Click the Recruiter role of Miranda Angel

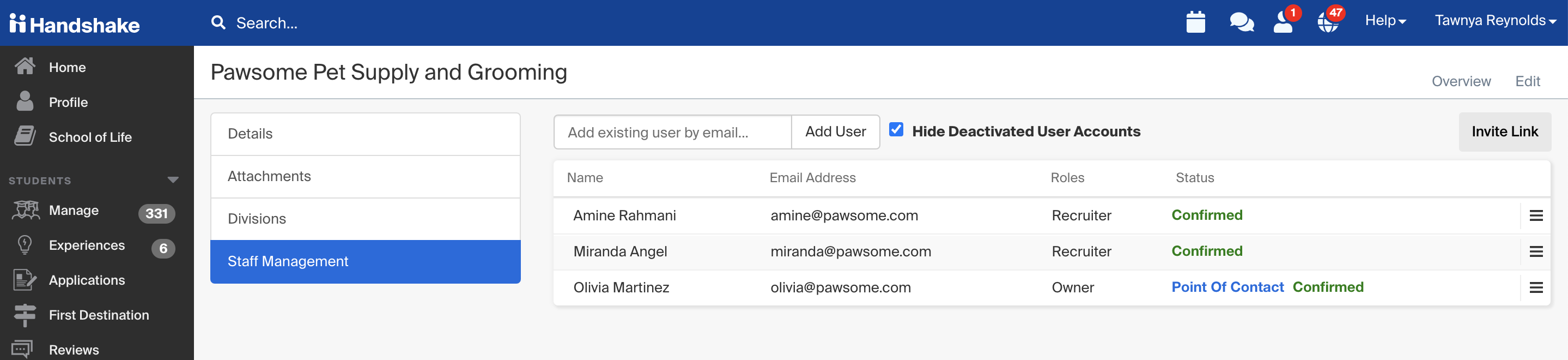pyautogui.click(x=1081, y=251)
